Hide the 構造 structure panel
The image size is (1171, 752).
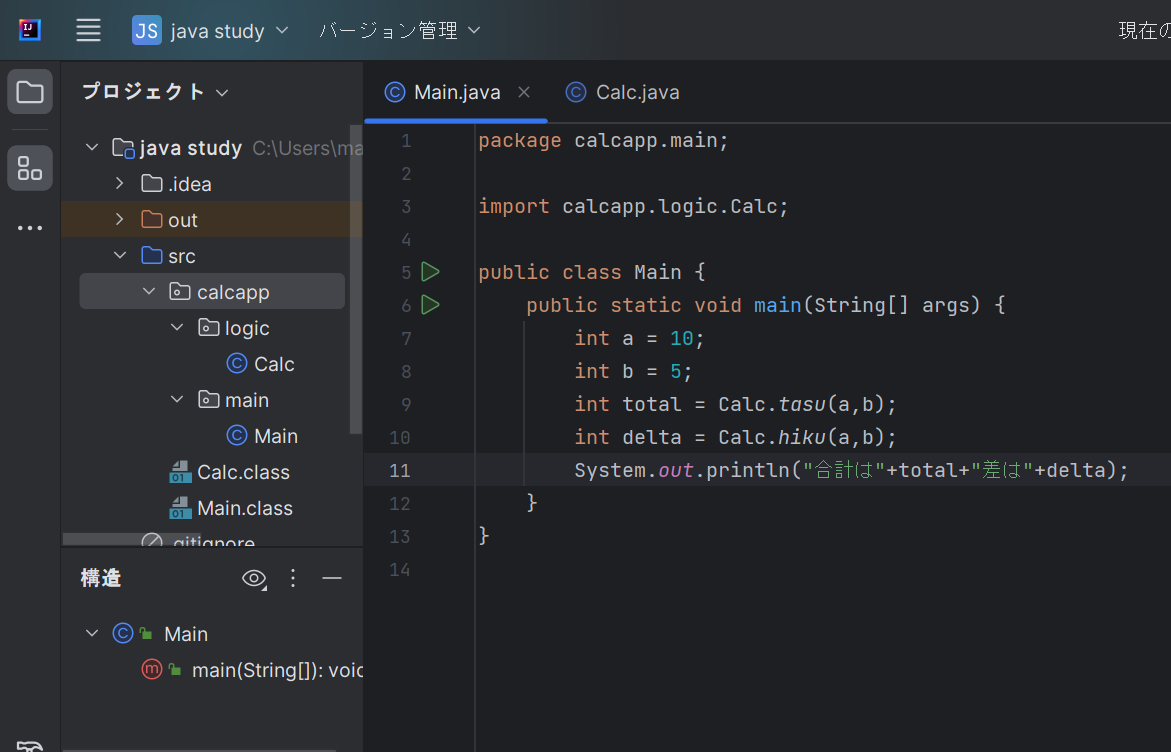(332, 578)
